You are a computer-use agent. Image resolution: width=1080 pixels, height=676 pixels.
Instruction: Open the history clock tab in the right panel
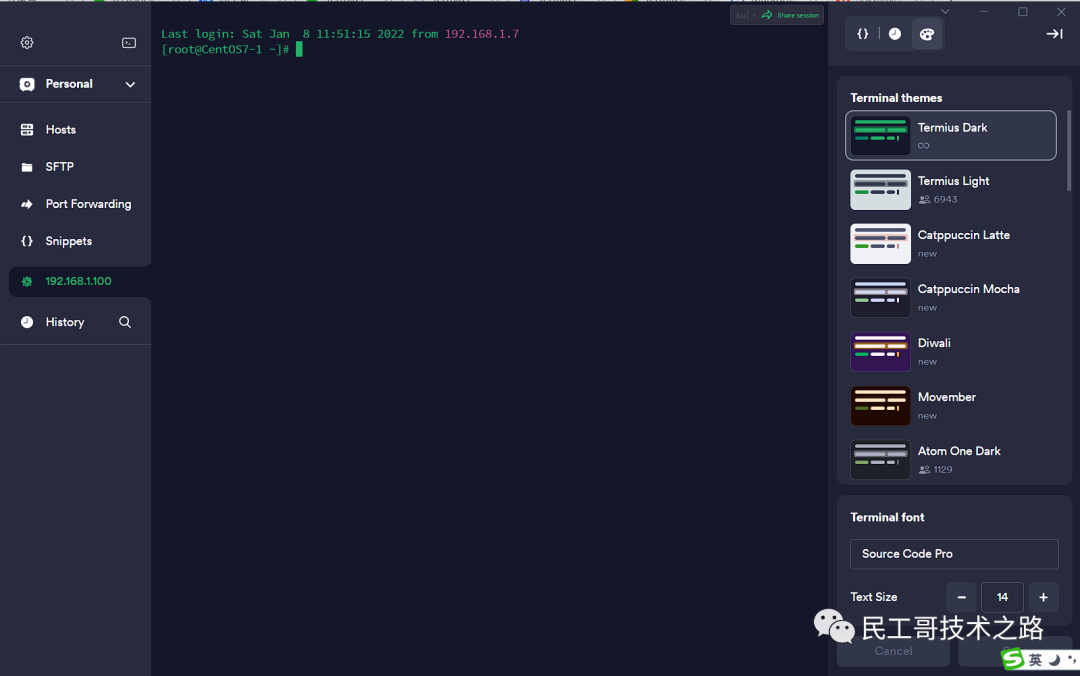[895, 34]
